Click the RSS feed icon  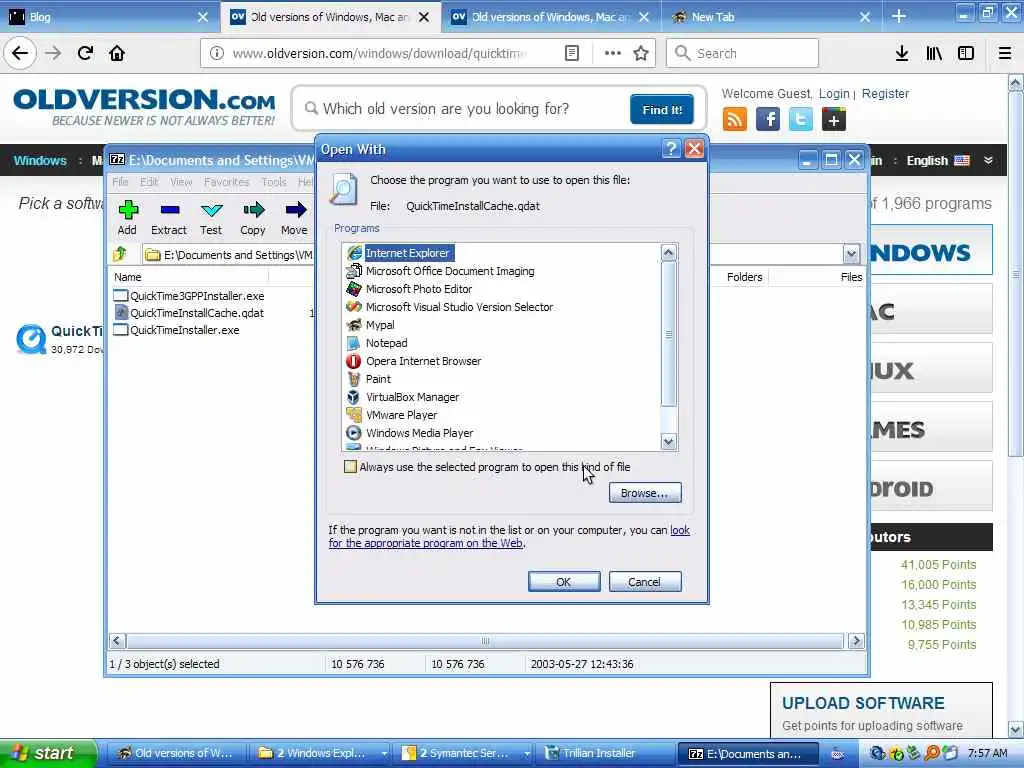click(735, 120)
